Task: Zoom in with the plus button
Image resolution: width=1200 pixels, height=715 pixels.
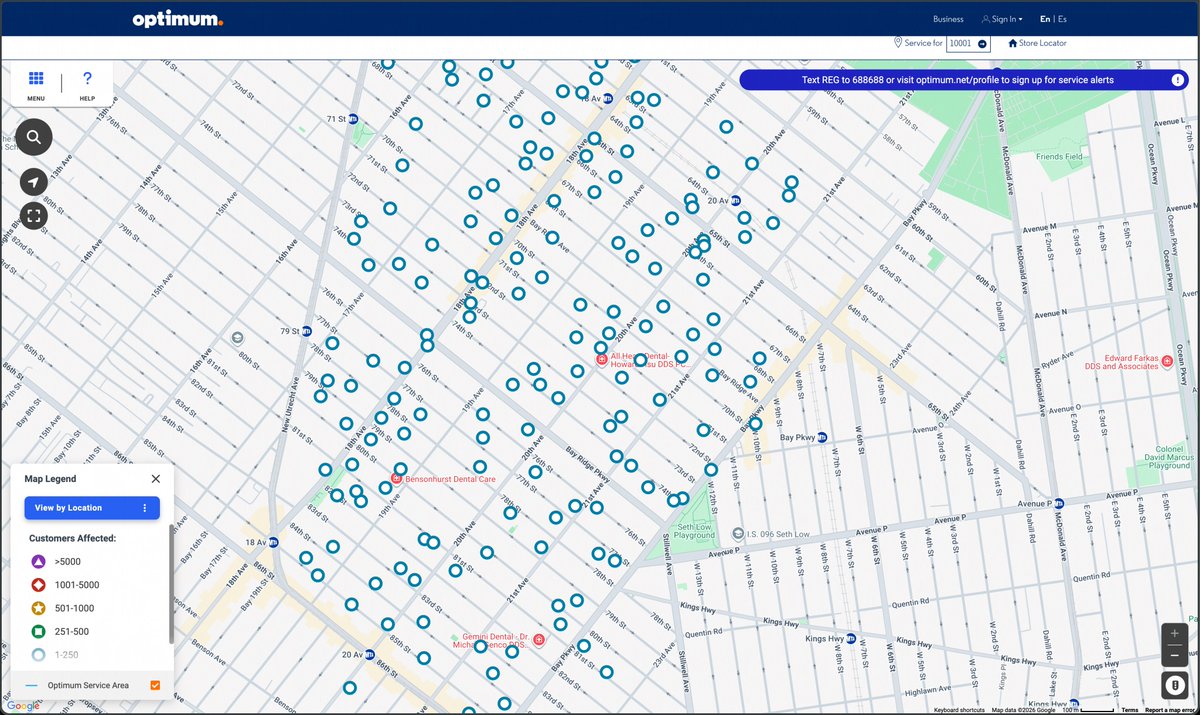Action: point(1174,634)
